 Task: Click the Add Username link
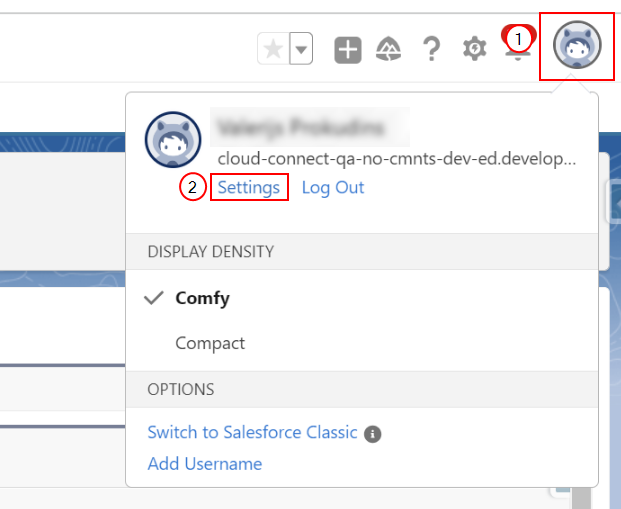pyautogui.click(x=205, y=464)
